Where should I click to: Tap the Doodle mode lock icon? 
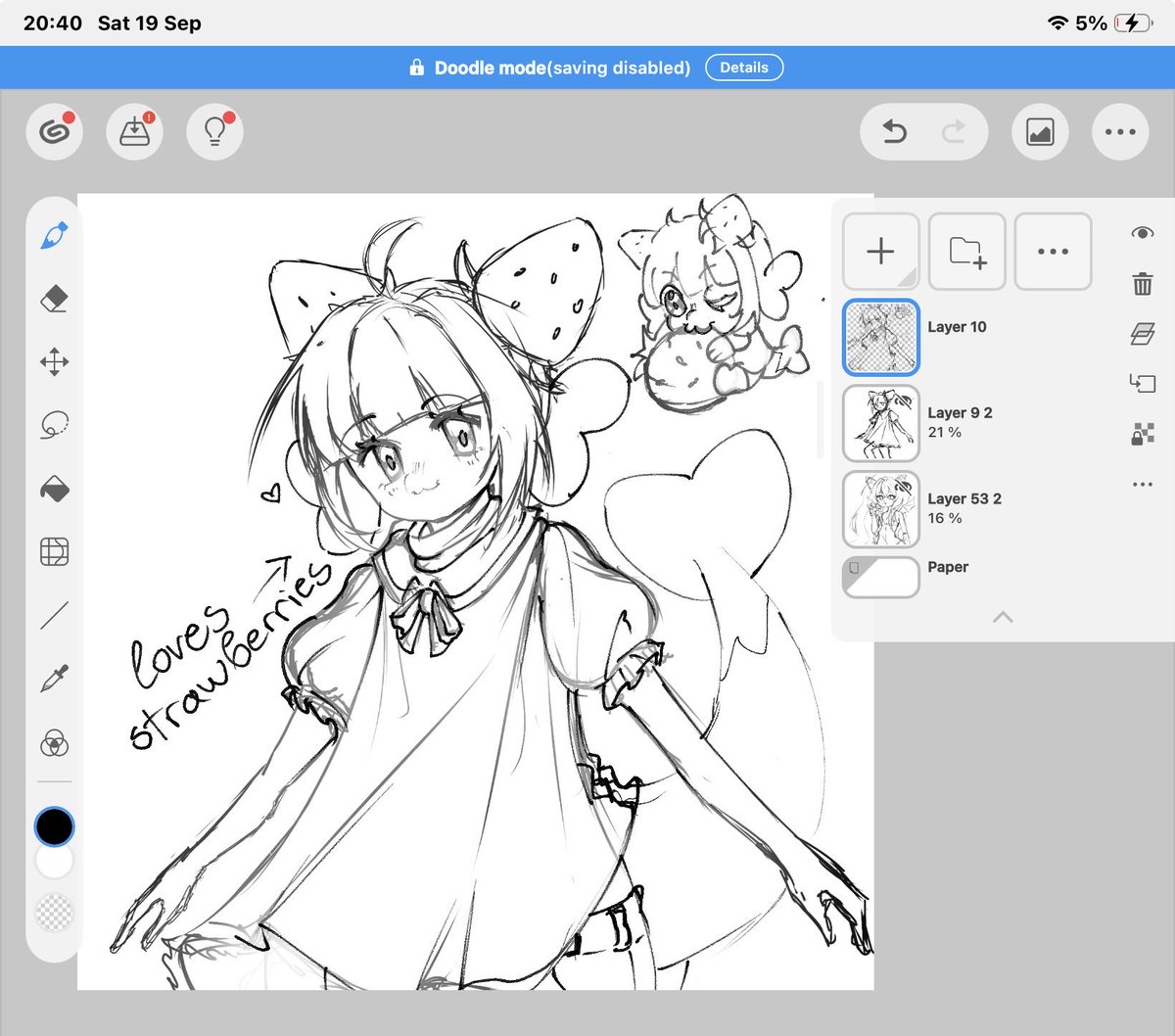pos(416,68)
